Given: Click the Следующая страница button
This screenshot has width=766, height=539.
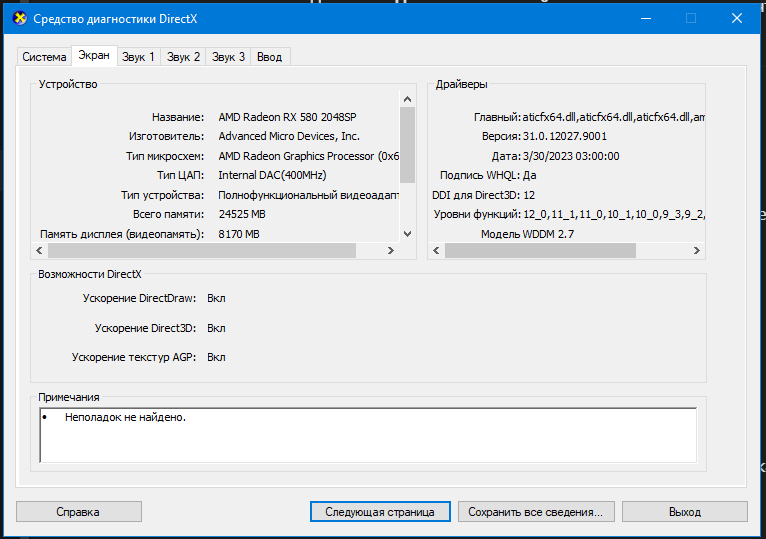Looking at the screenshot, I should 380,511.
